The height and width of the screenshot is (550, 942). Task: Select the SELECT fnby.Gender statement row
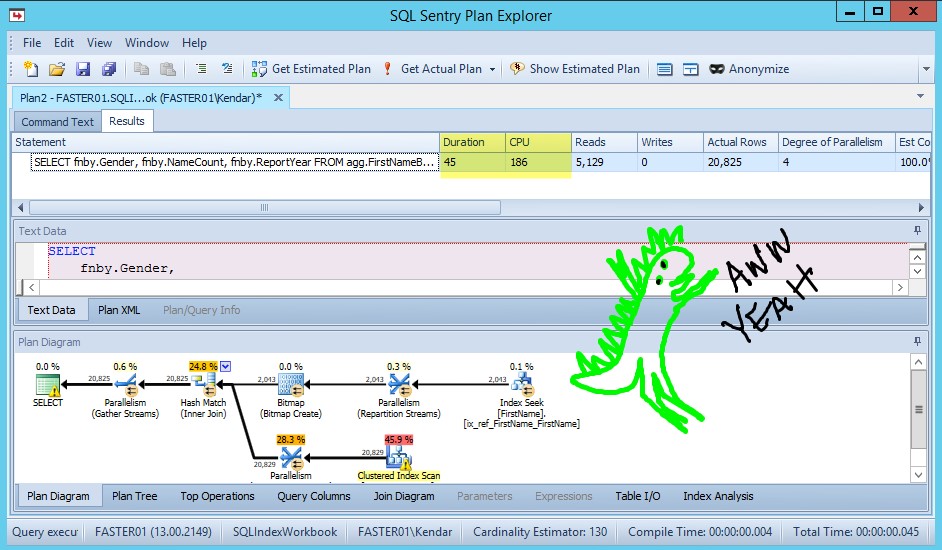click(234, 162)
